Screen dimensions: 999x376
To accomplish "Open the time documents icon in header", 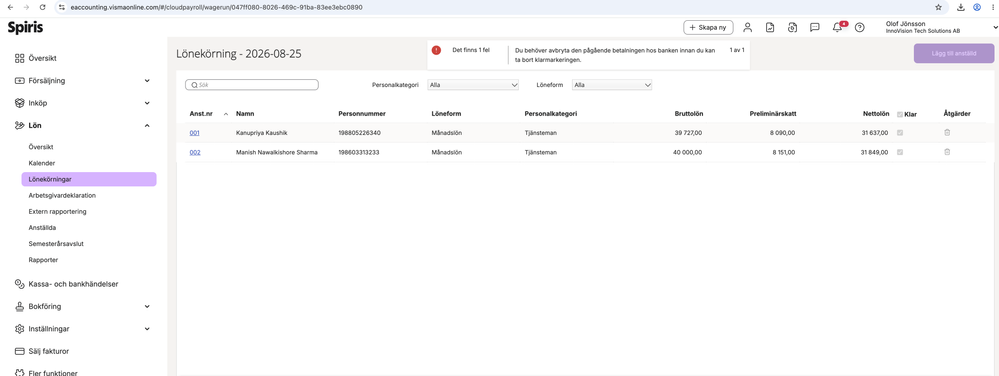I will click(x=792, y=27).
